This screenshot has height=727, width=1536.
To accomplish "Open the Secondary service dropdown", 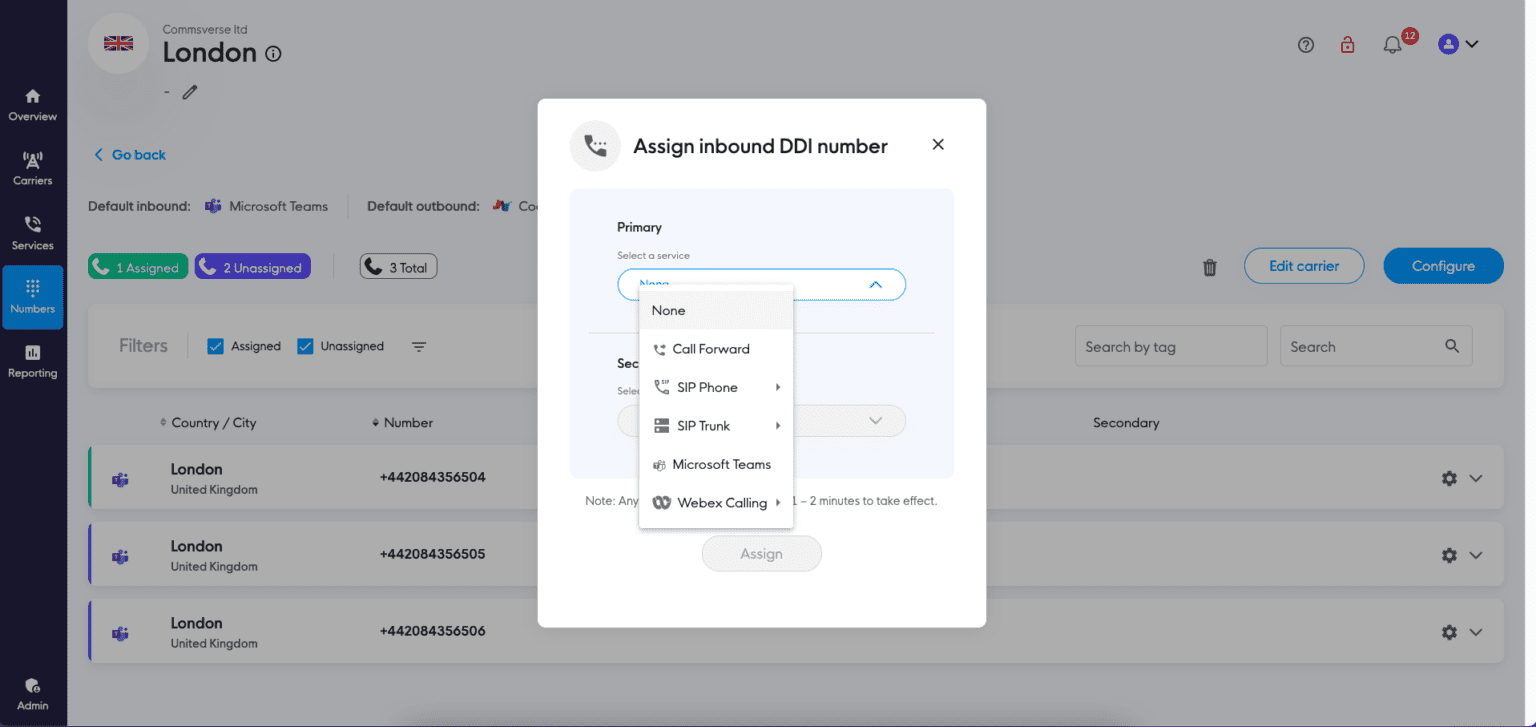I will point(876,421).
